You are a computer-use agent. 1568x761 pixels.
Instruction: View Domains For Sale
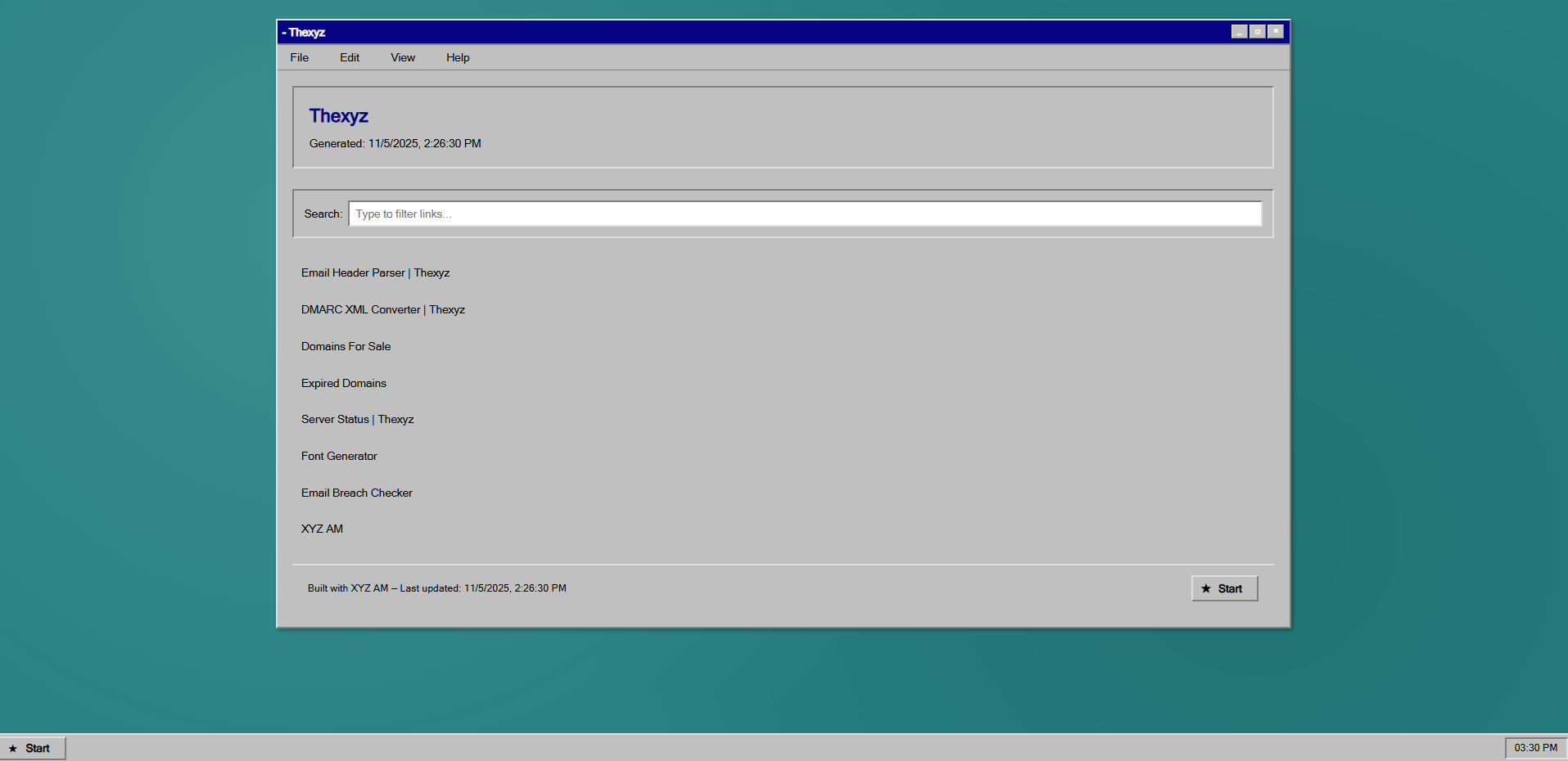pyautogui.click(x=346, y=346)
